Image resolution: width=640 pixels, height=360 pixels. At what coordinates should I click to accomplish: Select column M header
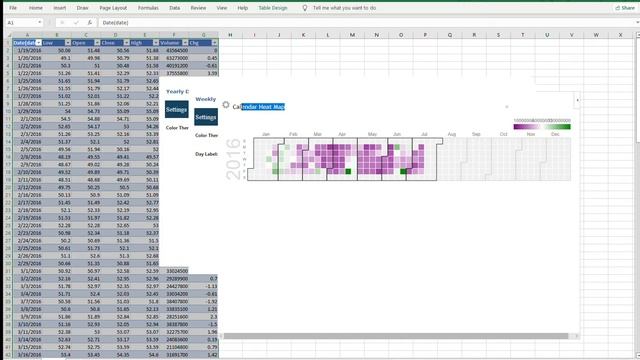pos(352,35)
